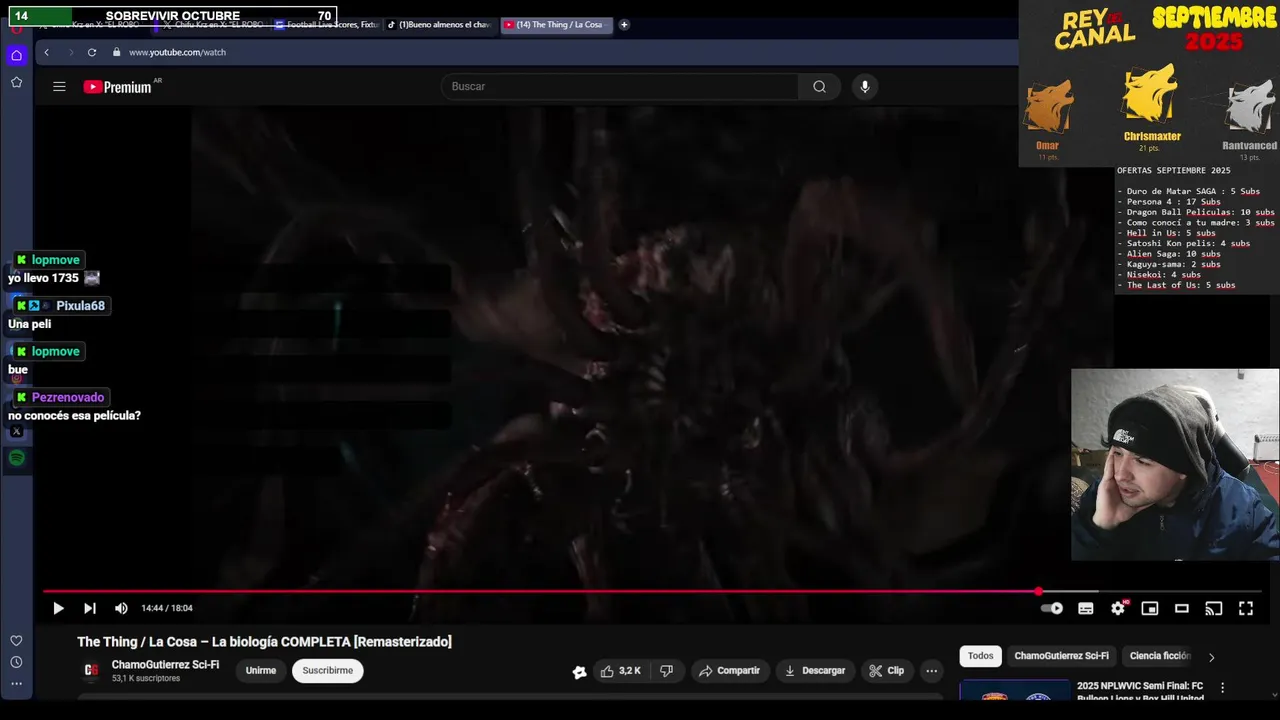Click the Compartir share button
The image size is (1280, 720).
(729, 671)
